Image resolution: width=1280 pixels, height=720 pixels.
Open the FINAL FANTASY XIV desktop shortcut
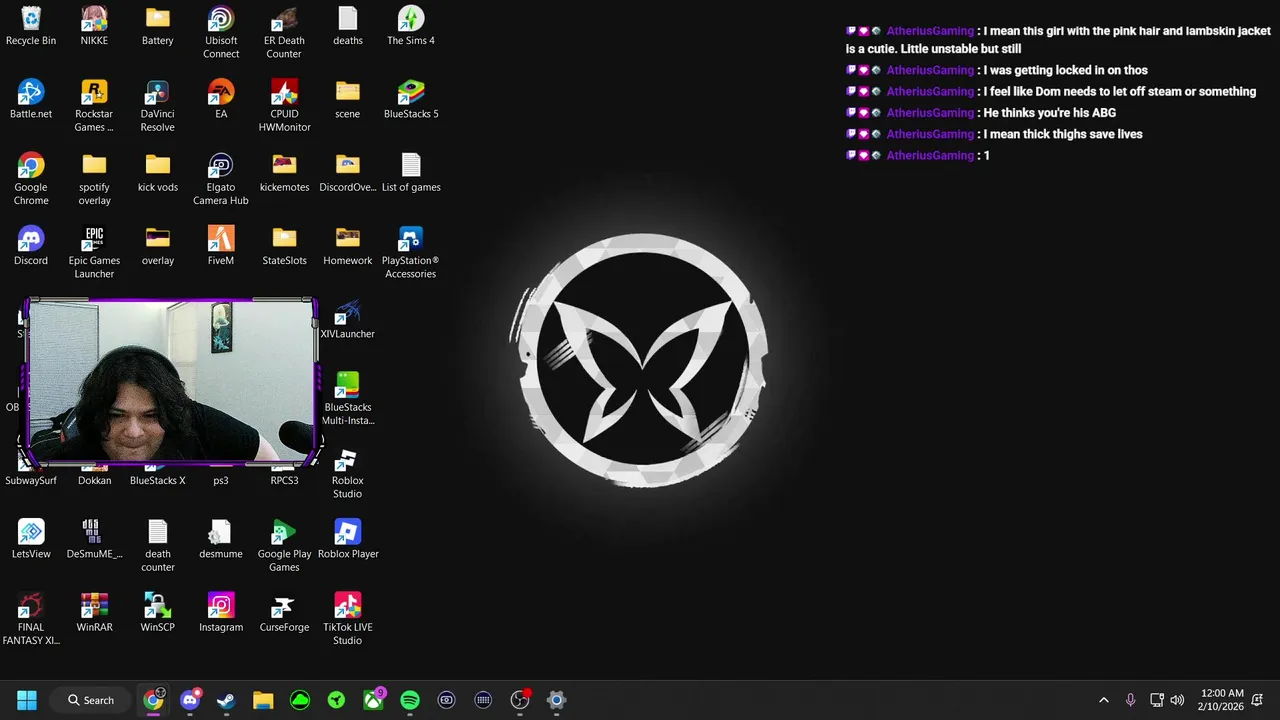31,620
